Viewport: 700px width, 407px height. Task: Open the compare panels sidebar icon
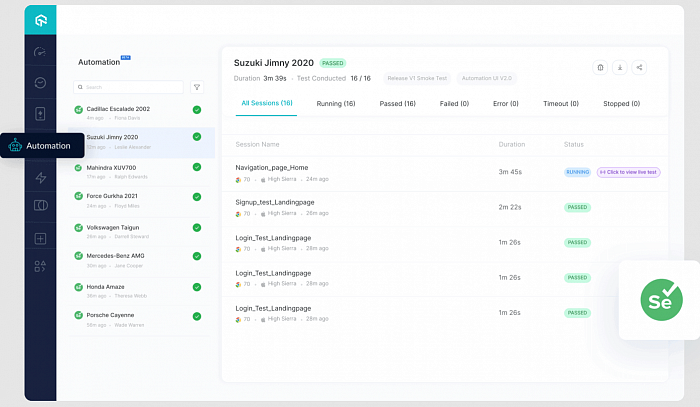(41, 205)
